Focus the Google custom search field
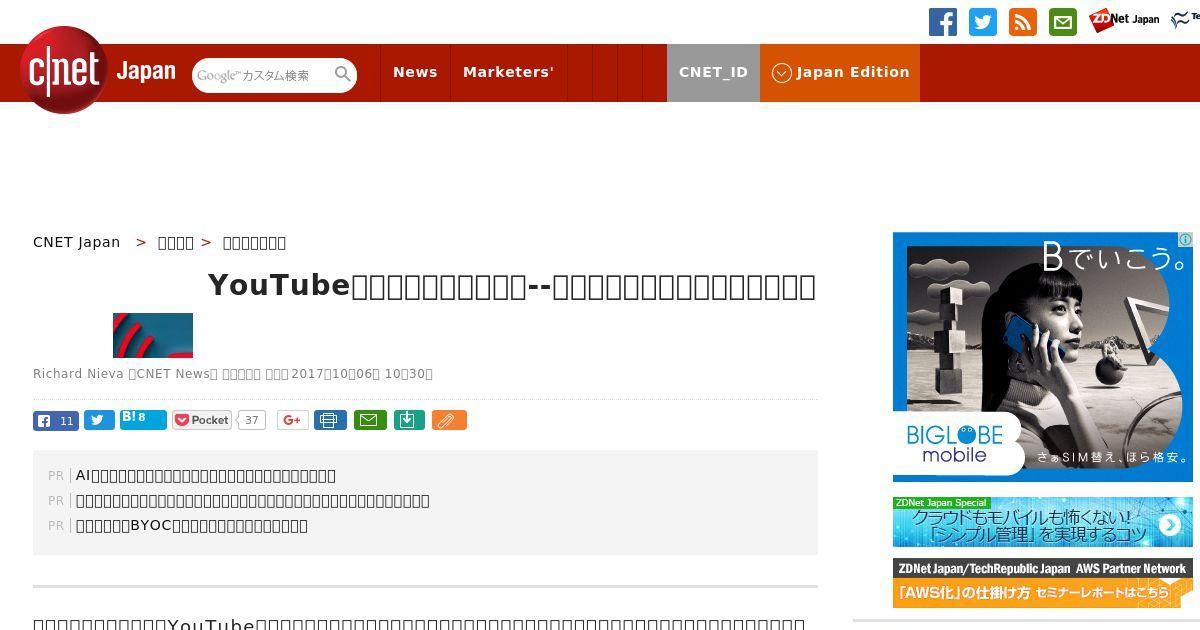The height and width of the screenshot is (630, 1200). pos(263,75)
